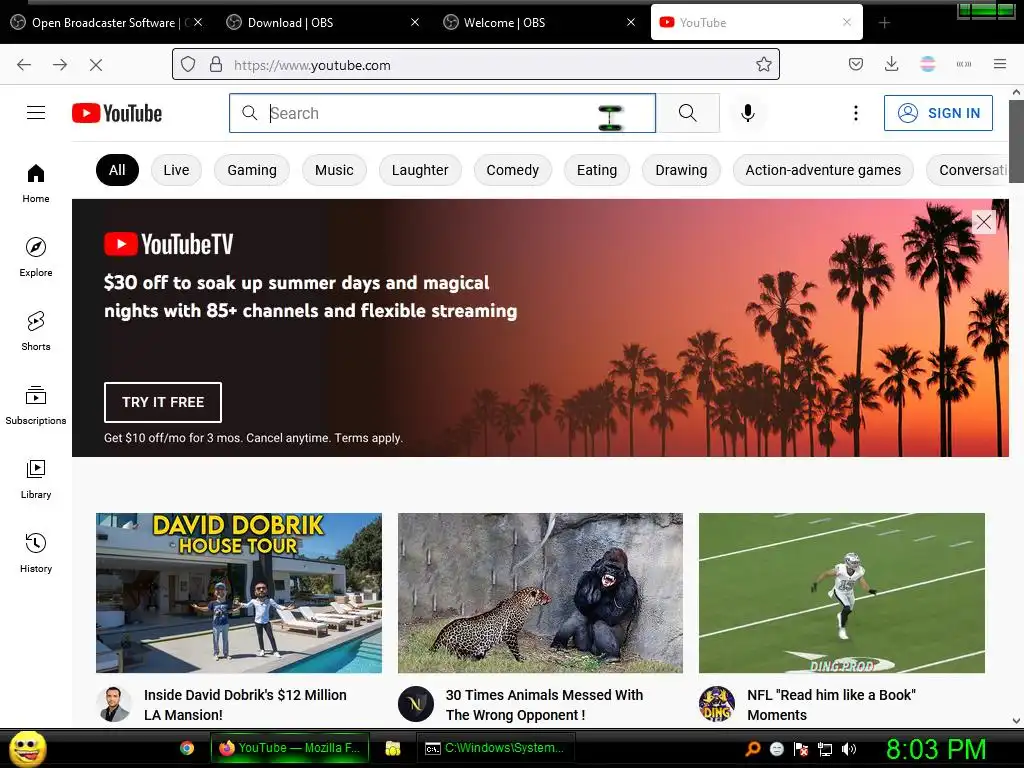
Task: Open David Dobrik video channel avatar
Action: click(114, 704)
